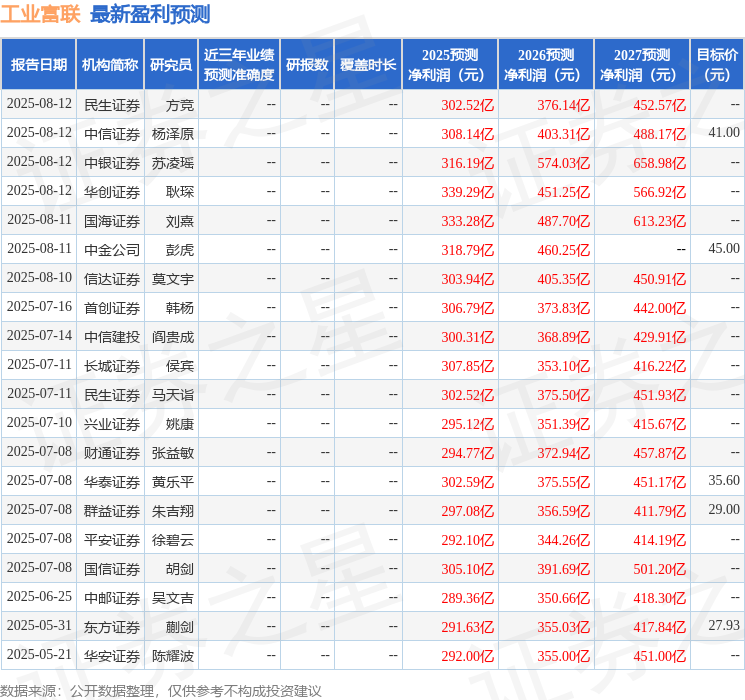
Task: Click analyst name 阎贵成
Action: (173, 337)
